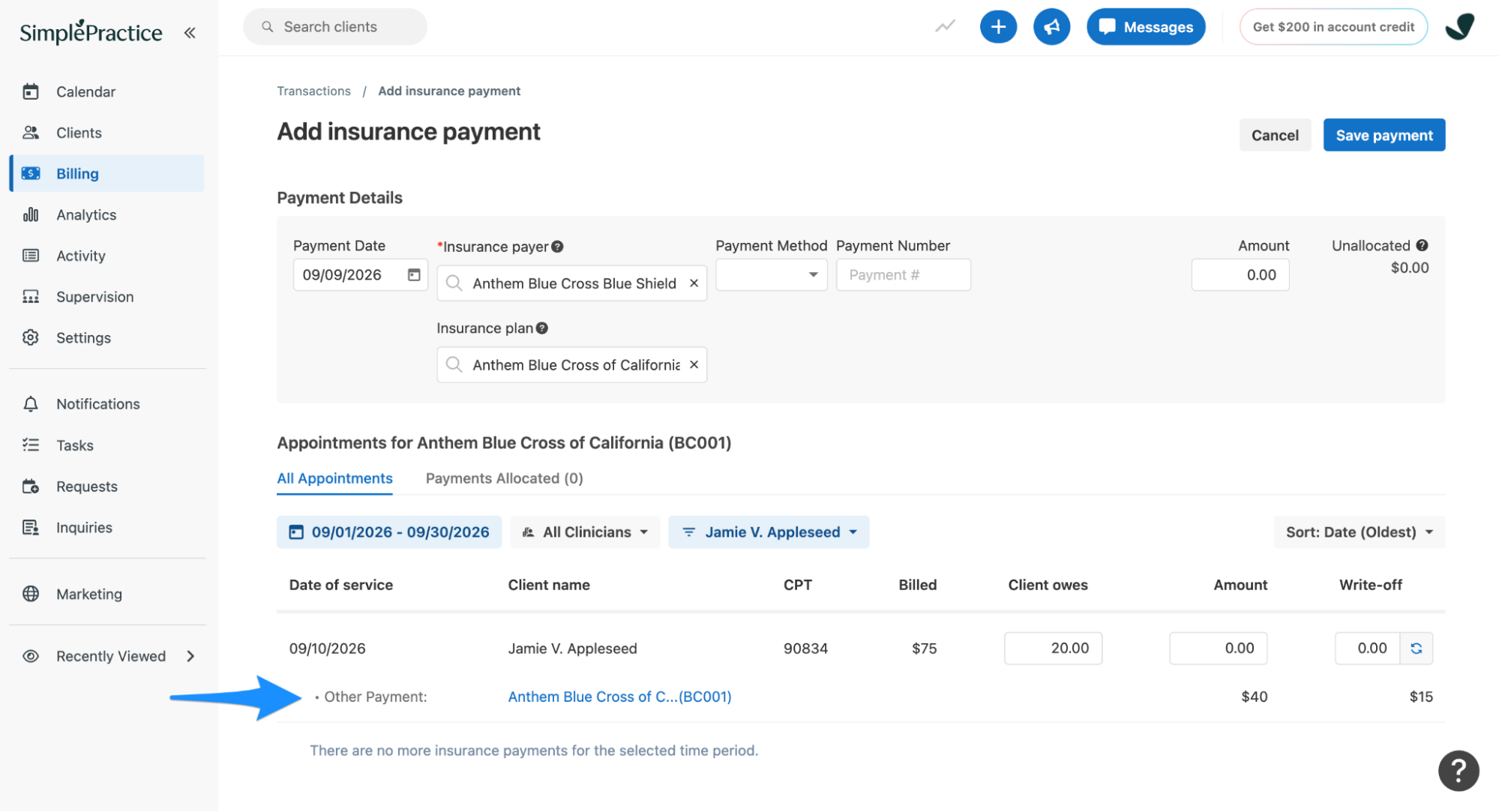Viewport: 1499px width, 812px height.
Task: Open the Sort: Date (Oldest) dropdown
Action: click(x=1359, y=532)
